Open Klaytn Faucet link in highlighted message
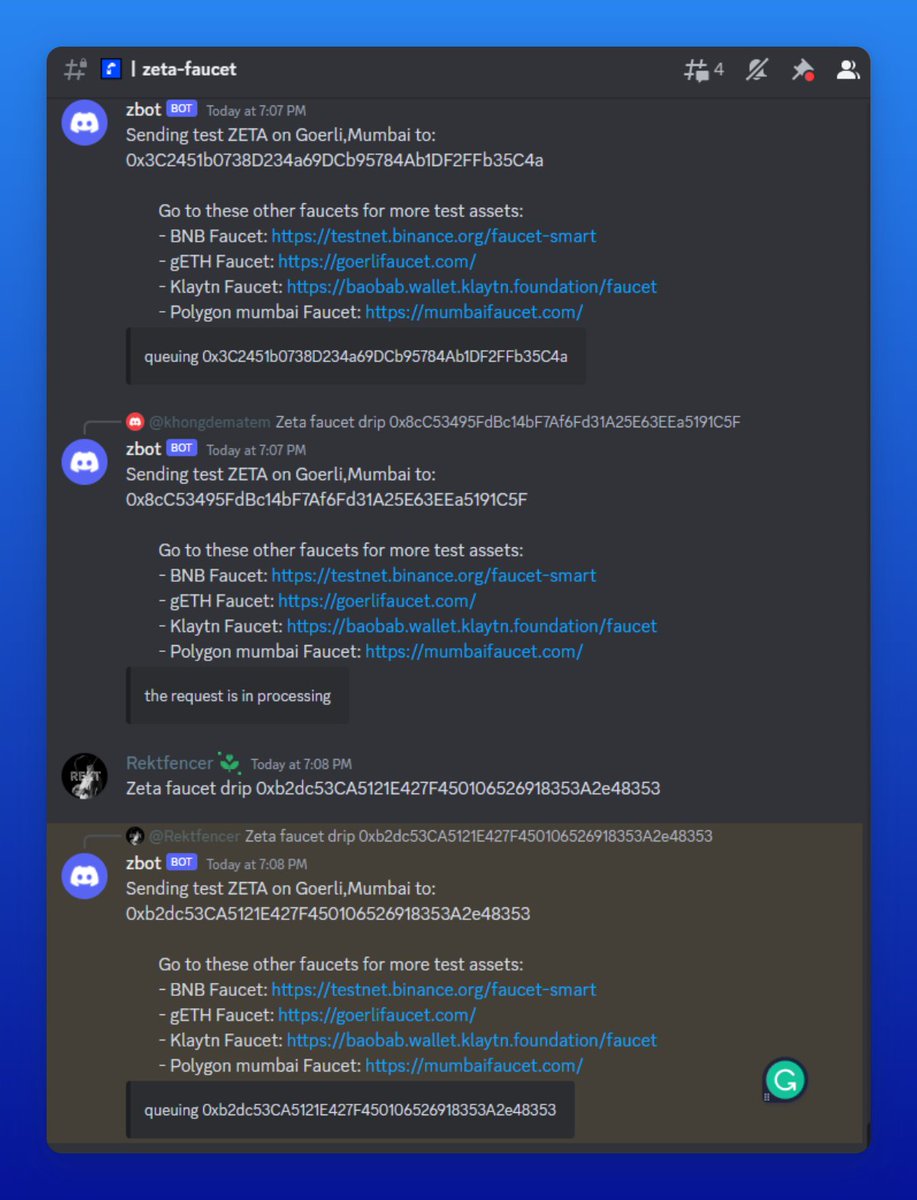917x1200 pixels. 472,1040
